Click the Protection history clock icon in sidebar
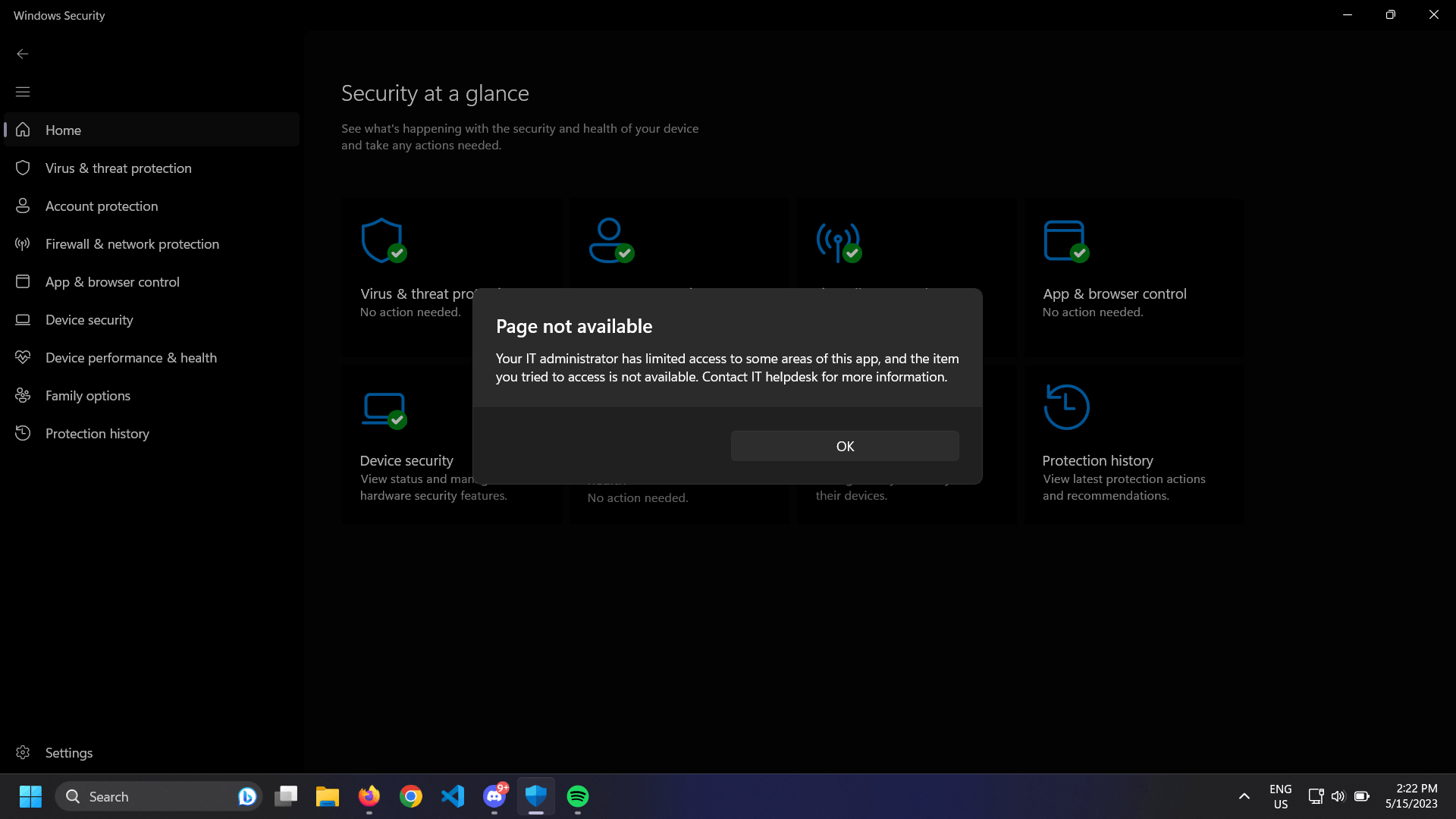Screen dimensions: 1456x819 pos(23,433)
